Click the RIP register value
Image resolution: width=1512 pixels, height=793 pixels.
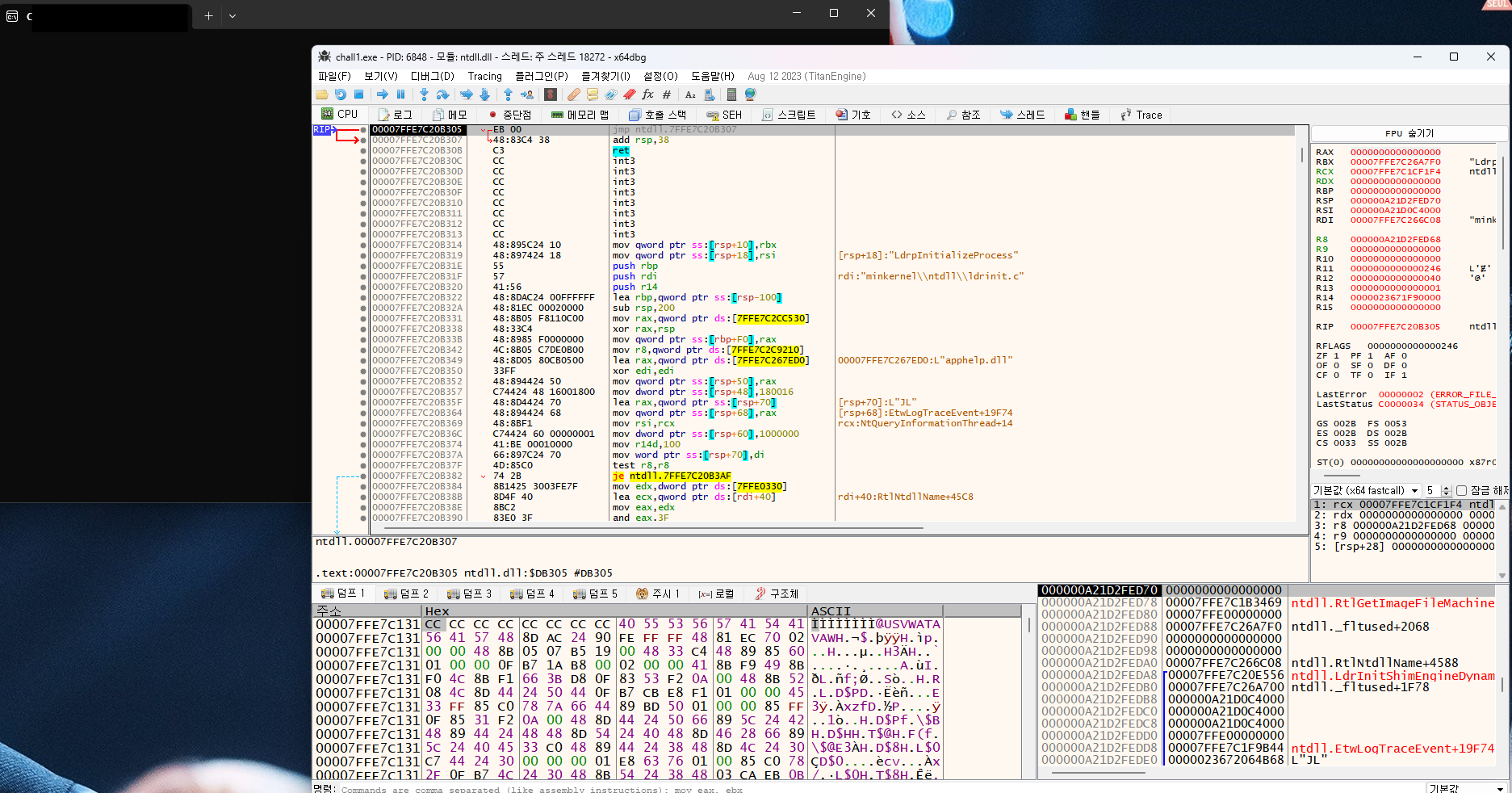coord(1395,327)
